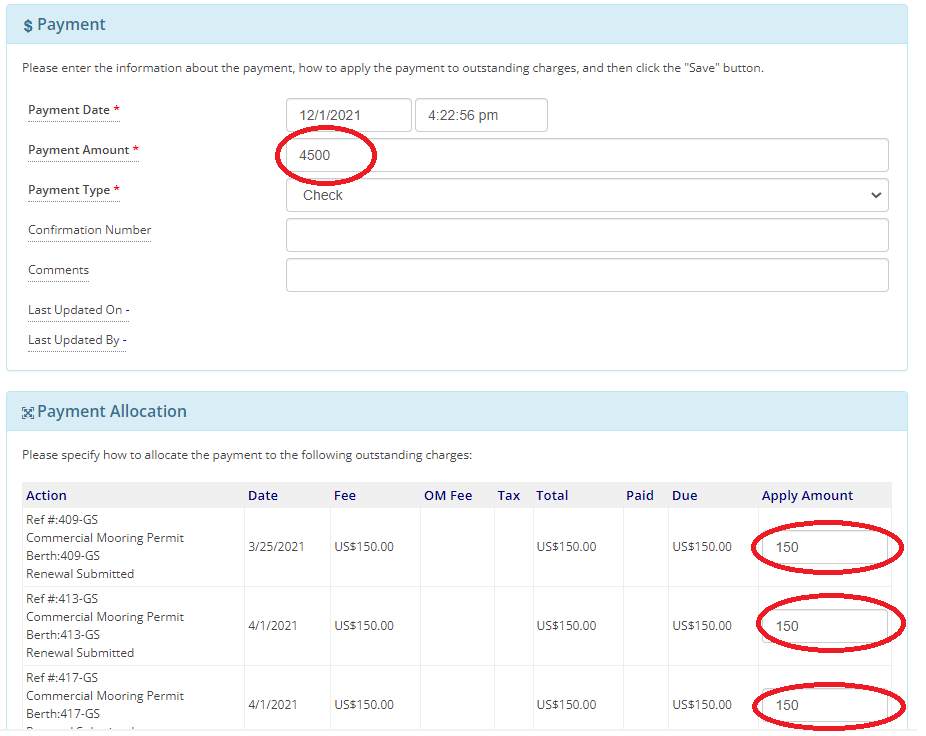The image size is (926, 736).
Task: Click the Last Updated By label
Action: pos(75,340)
